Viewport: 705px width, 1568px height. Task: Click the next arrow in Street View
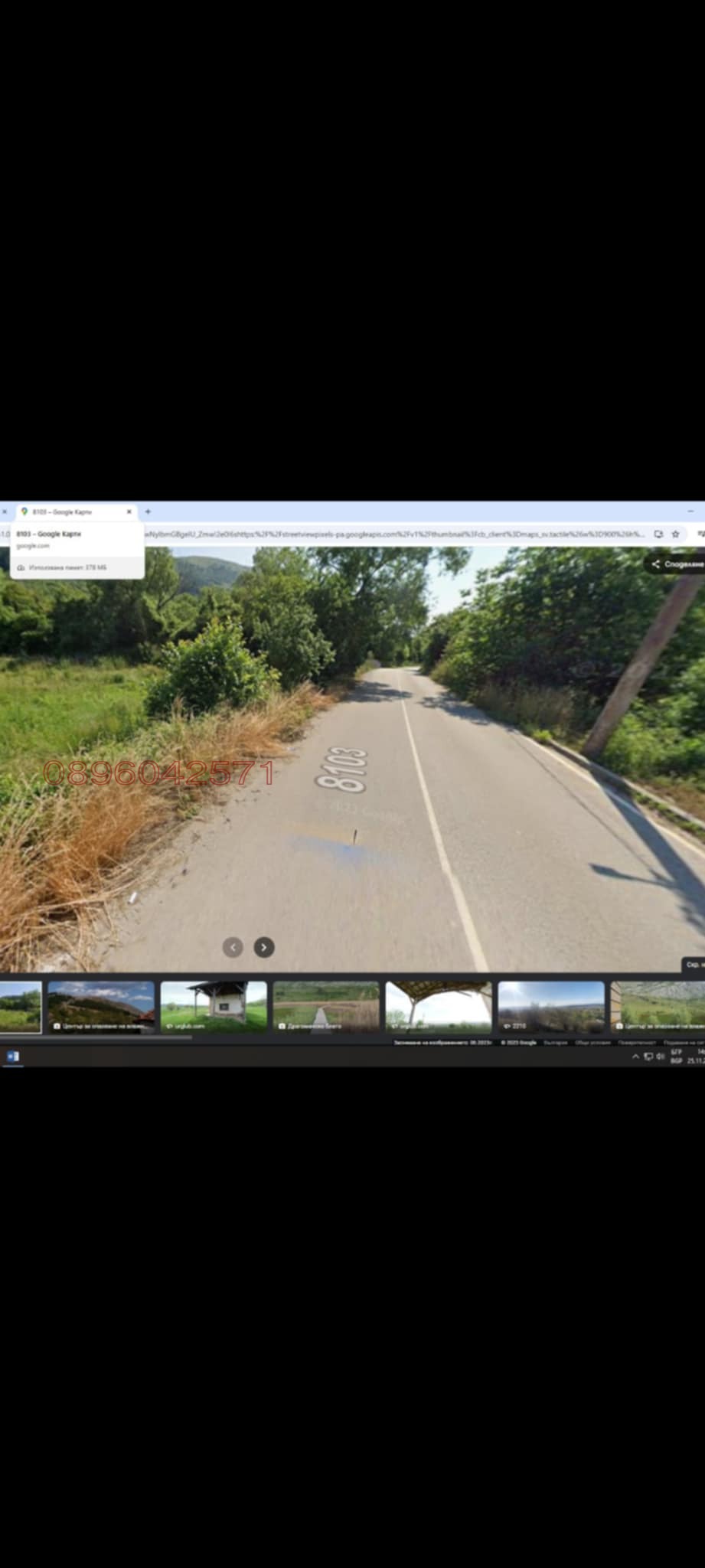(264, 947)
